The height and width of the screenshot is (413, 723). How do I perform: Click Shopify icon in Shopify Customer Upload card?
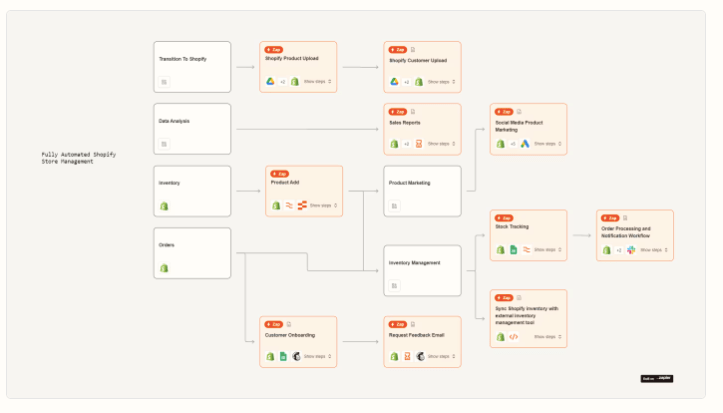click(x=419, y=82)
